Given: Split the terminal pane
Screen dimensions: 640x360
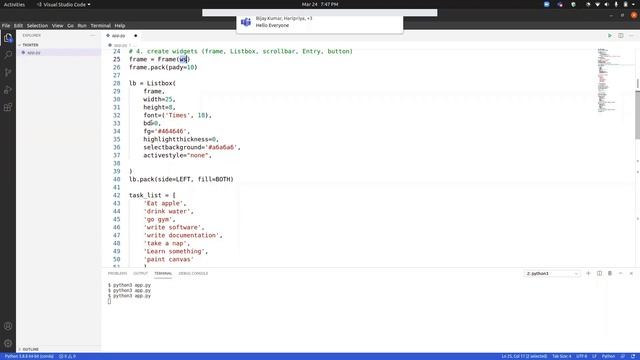Looking at the screenshot, I should pyautogui.click(x=599, y=273).
